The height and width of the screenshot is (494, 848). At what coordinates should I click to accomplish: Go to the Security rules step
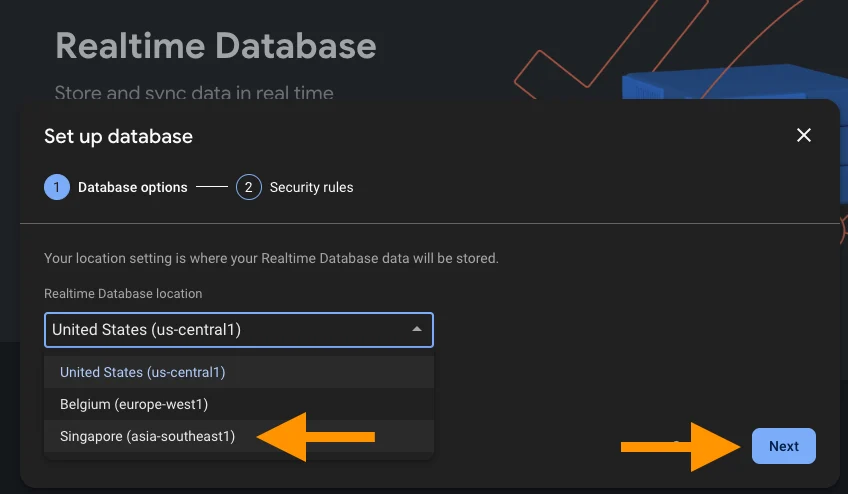click(311, 187)
